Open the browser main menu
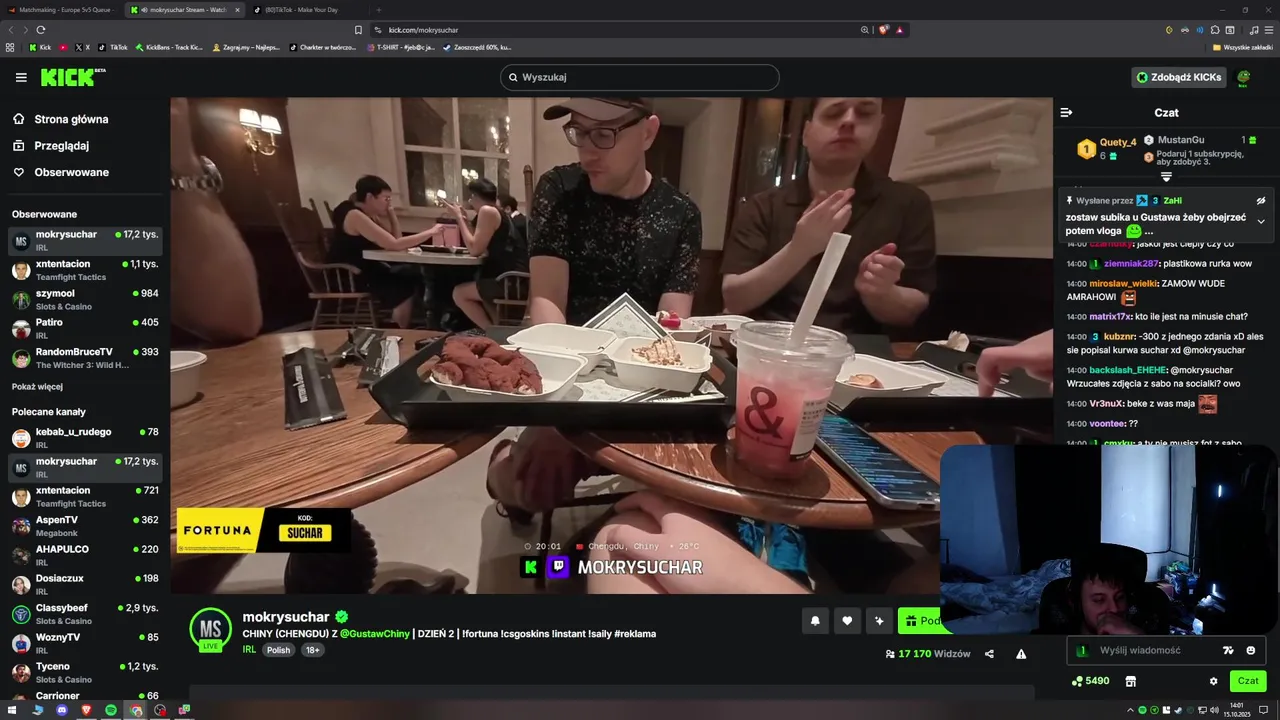Screen dimensions: 1280x720 (1267, 30)
